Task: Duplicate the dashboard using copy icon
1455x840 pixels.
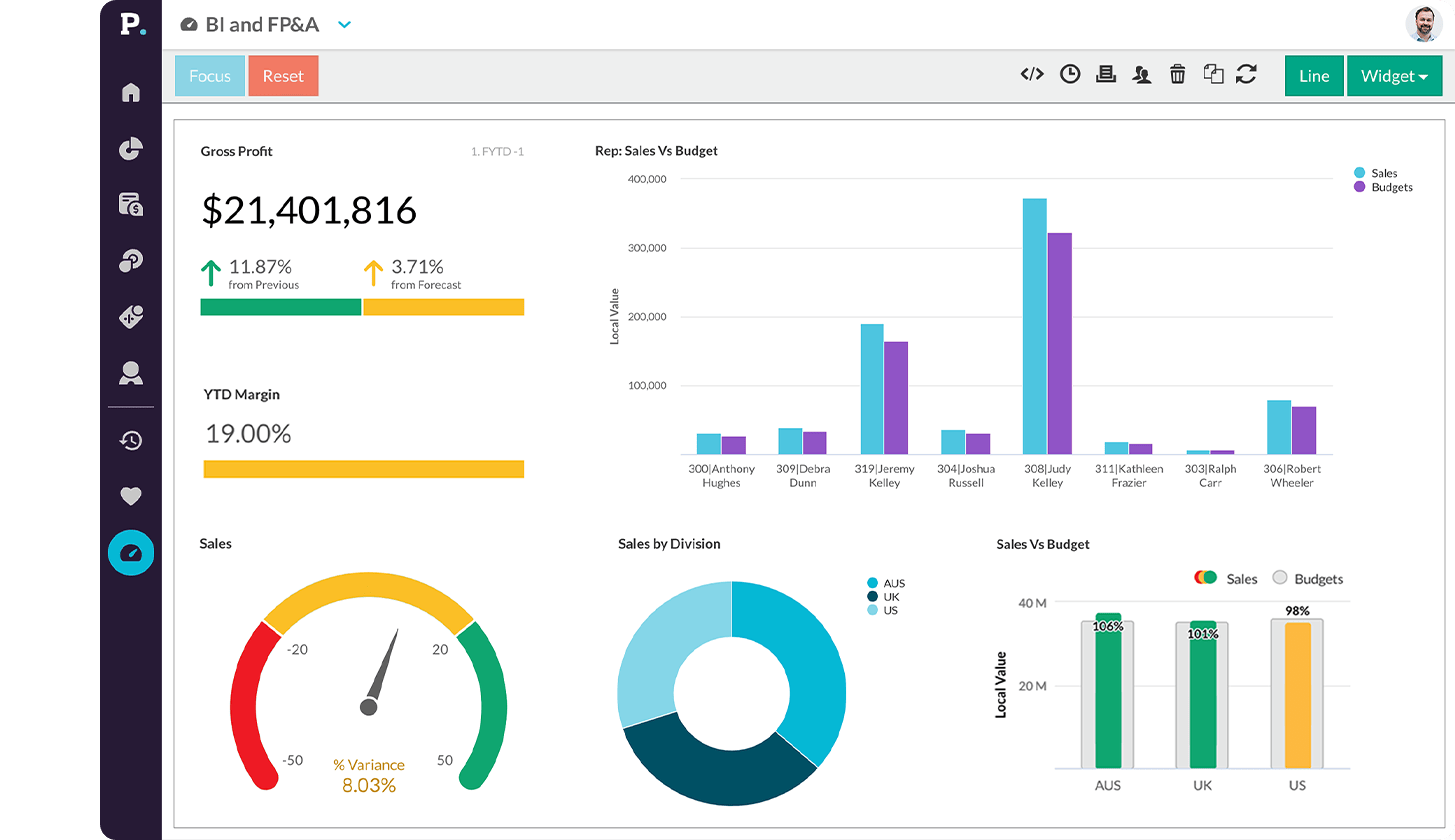Action: [x=1213, y=74]
